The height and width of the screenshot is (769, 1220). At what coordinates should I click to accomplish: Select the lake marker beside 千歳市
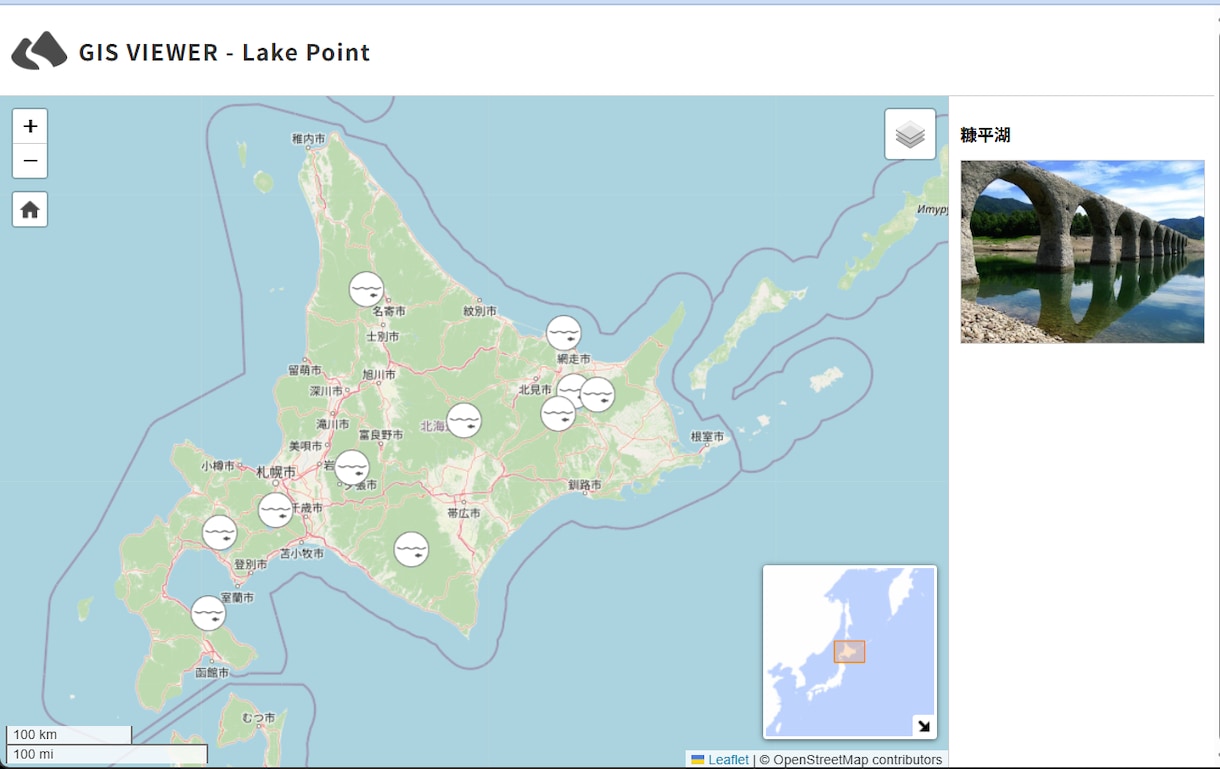[276, 510]
